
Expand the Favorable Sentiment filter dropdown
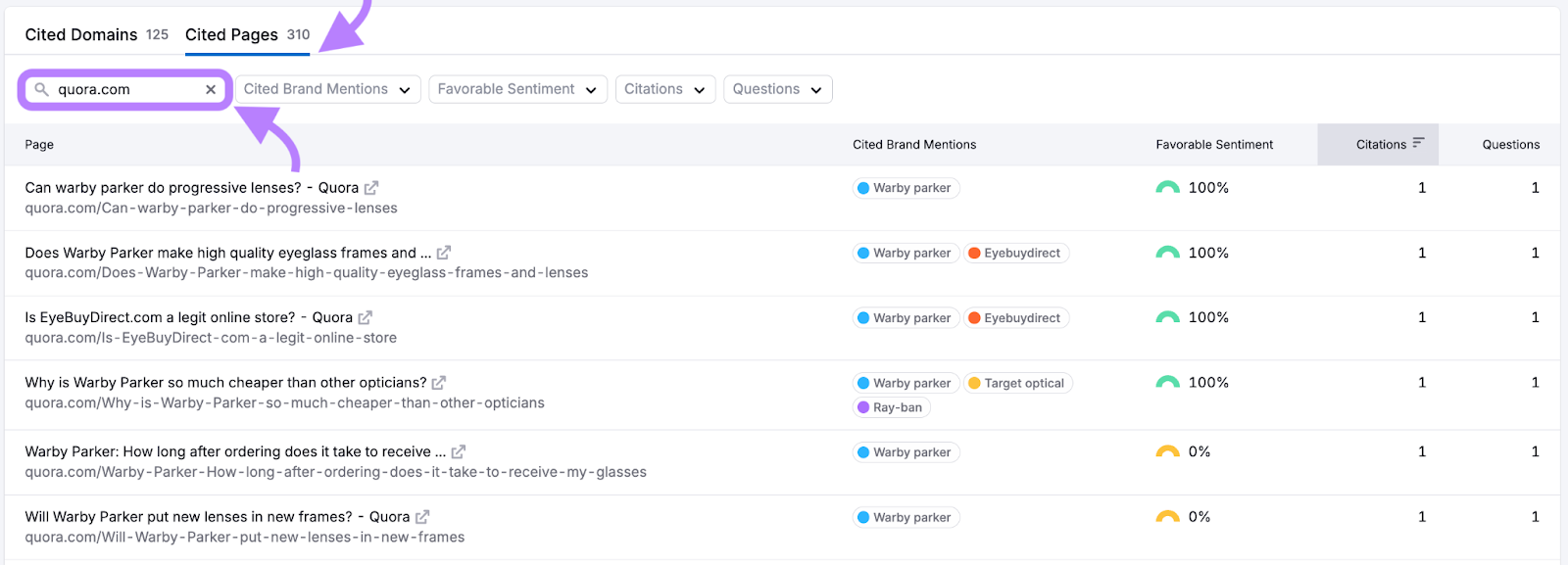point(517,89)
